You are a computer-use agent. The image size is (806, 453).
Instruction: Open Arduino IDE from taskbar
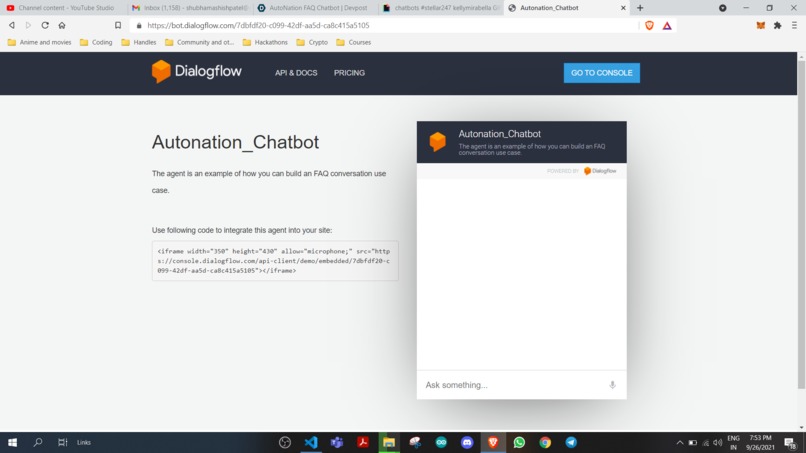coord(441,442)
